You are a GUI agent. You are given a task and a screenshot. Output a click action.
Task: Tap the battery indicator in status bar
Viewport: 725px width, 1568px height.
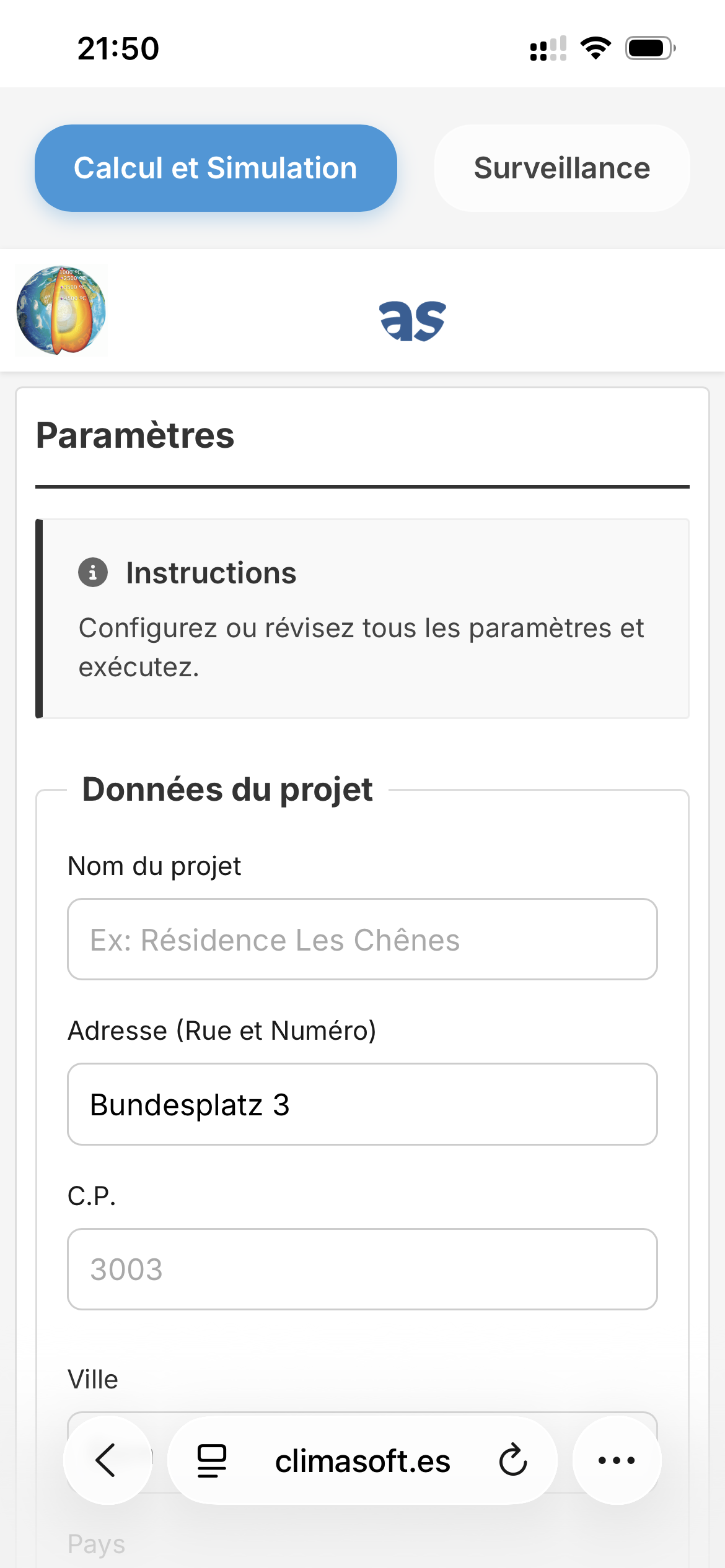649,48
